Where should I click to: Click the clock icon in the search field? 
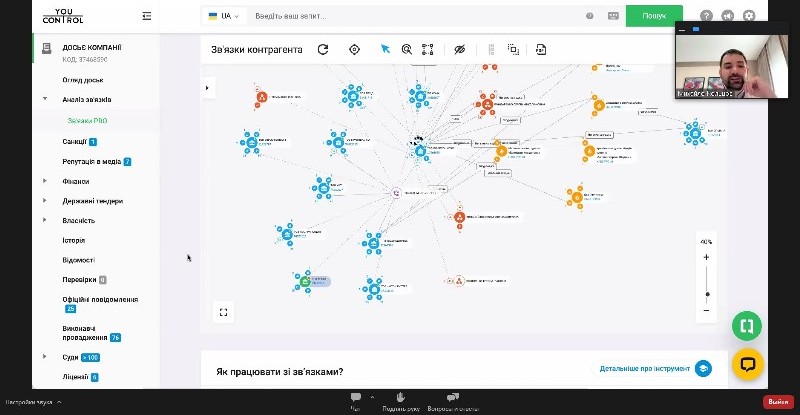pos(589,16)
